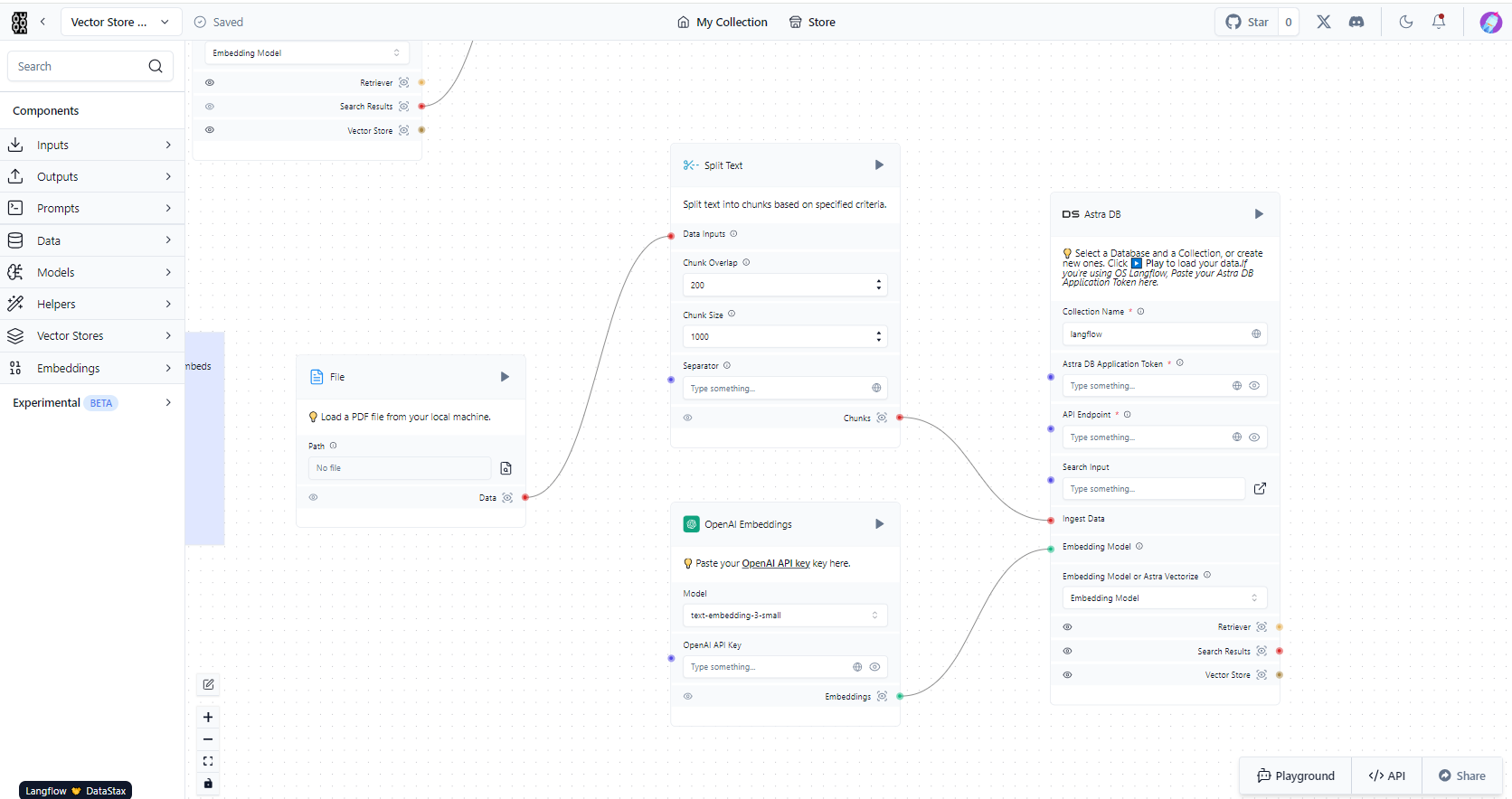Screen dimensions: 1512x799
Task: Open the Vector Store flow name dropdown
Action: click(x=120, y=22)
